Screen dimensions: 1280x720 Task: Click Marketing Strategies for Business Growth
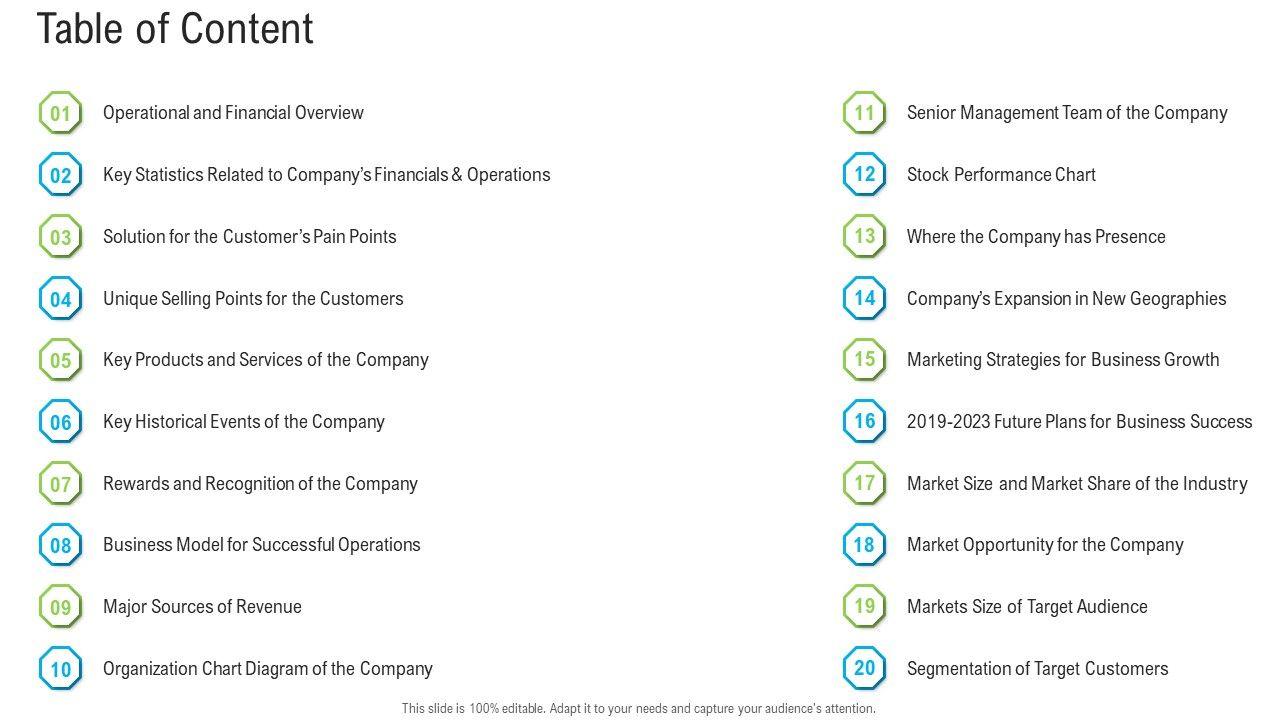point(1063,360)
